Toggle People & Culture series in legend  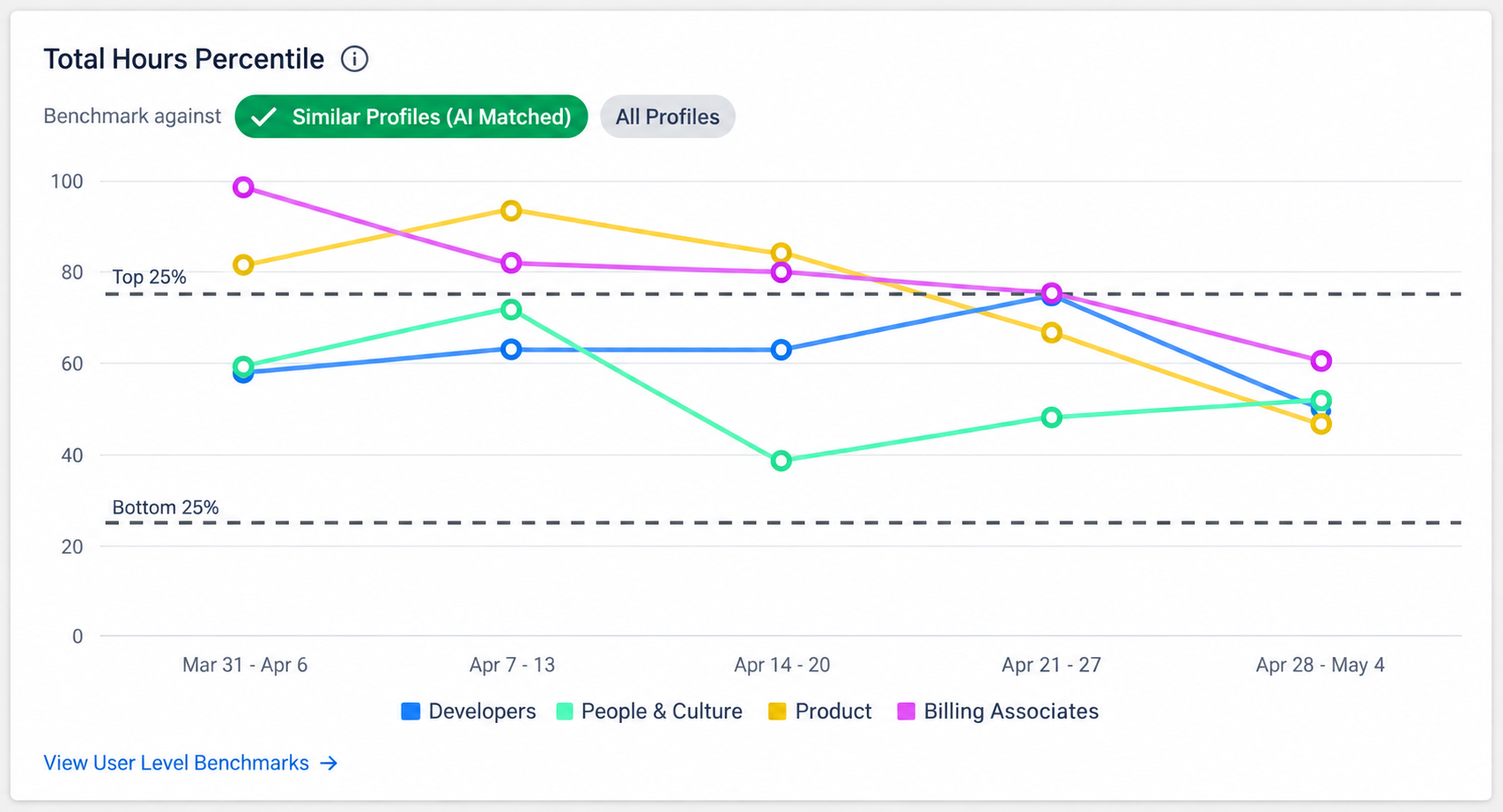pos(650,712)
